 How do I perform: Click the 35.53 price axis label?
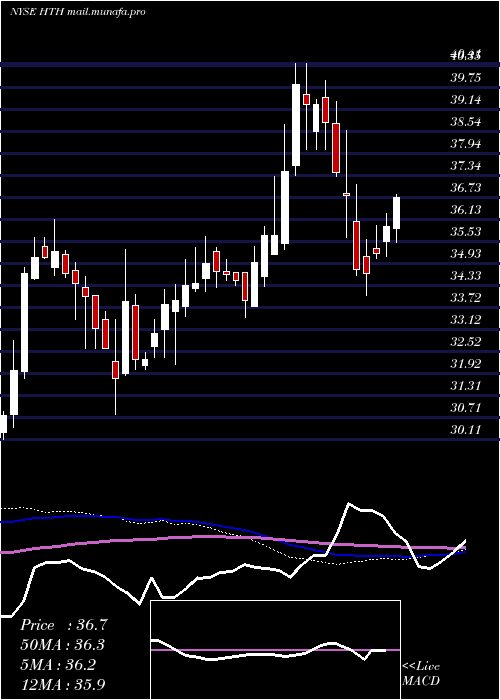point(466,232)
